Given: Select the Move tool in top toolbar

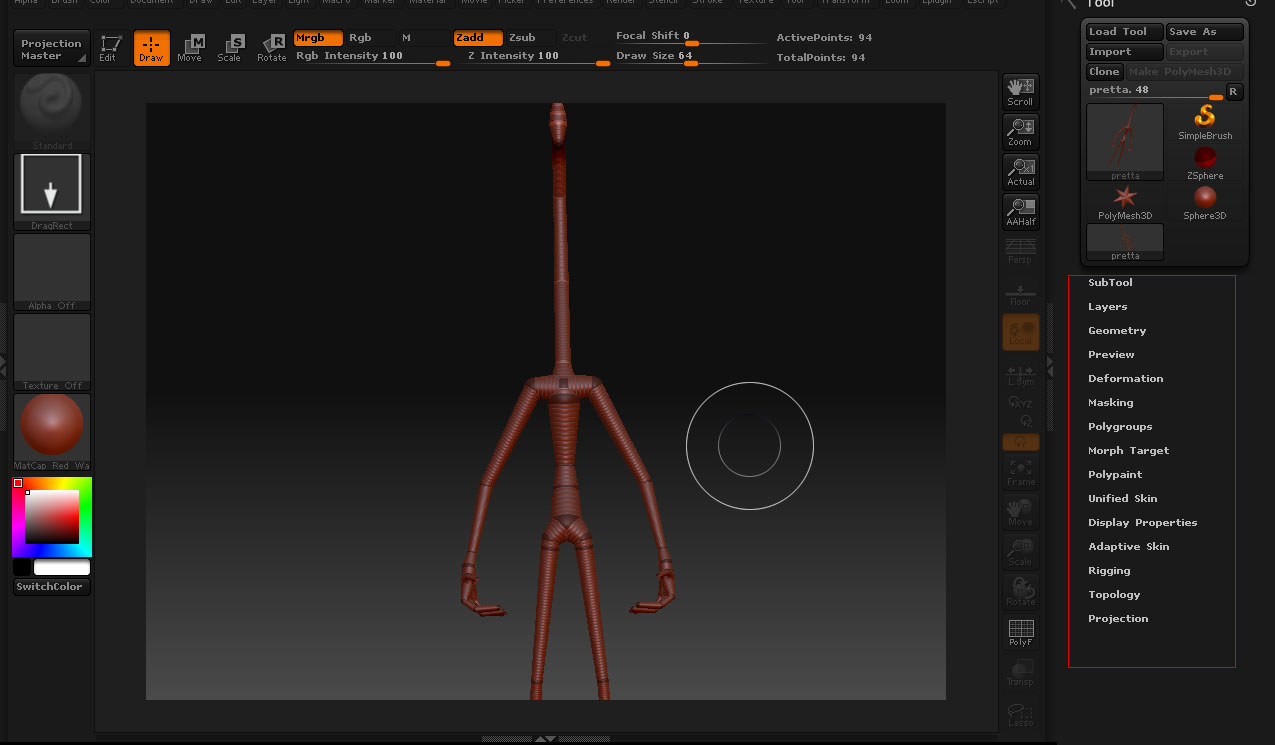Looking at the screenshot, I should [x=190, y=47].
